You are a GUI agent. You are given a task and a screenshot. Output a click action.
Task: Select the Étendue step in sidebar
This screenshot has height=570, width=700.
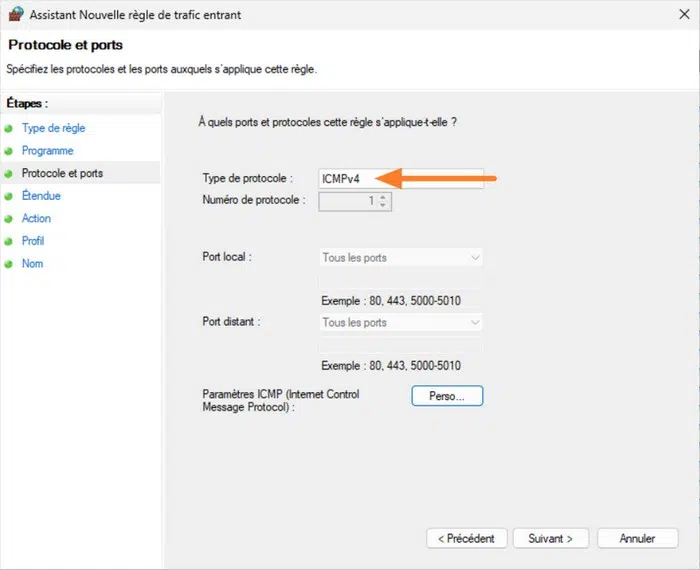click(41, 197)
